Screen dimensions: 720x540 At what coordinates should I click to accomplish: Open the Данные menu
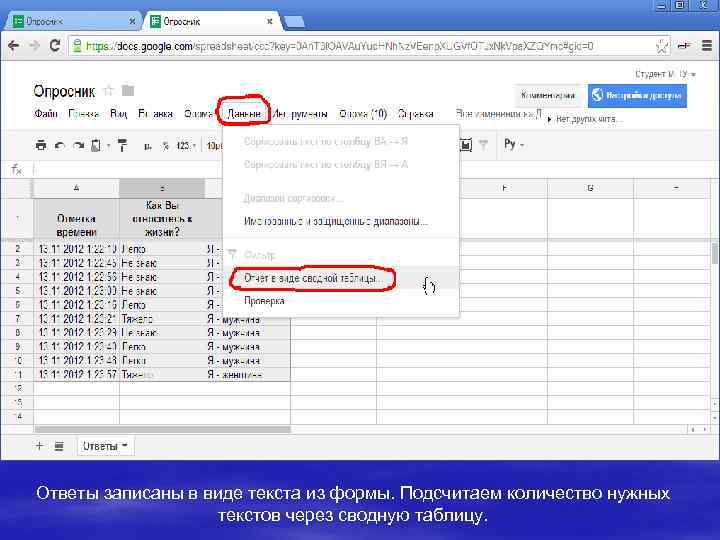[x=244, y=113]
